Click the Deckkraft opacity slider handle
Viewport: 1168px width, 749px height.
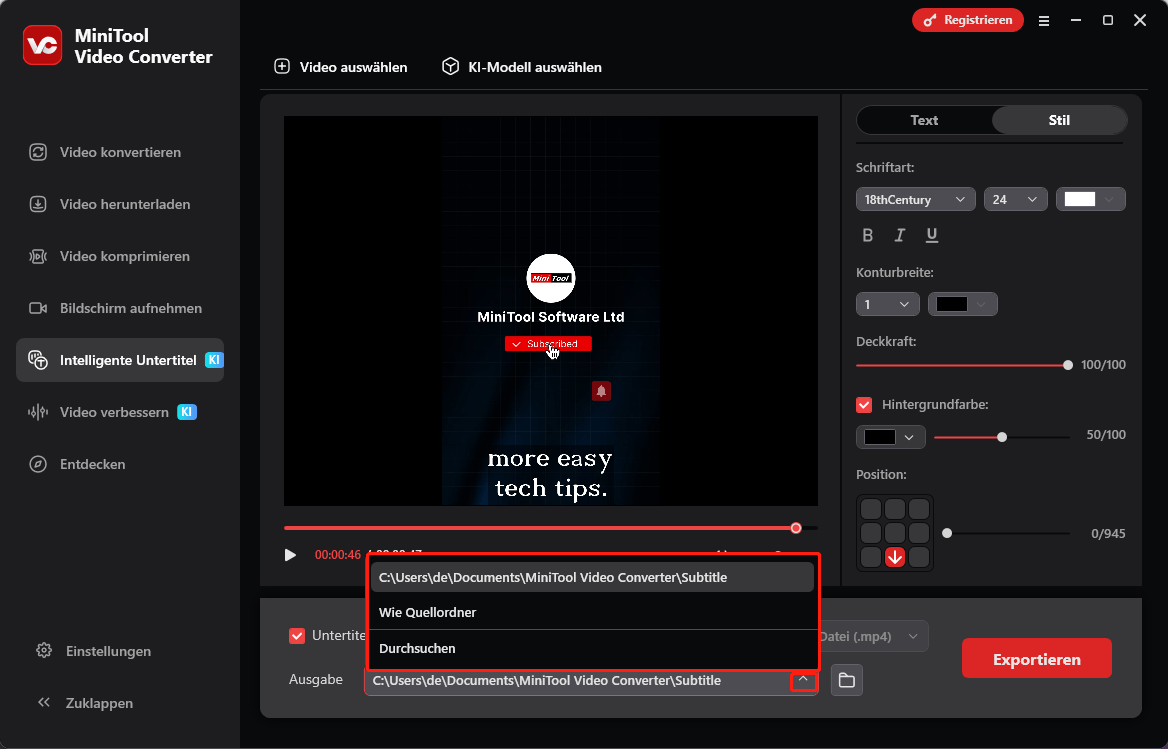1068,365
